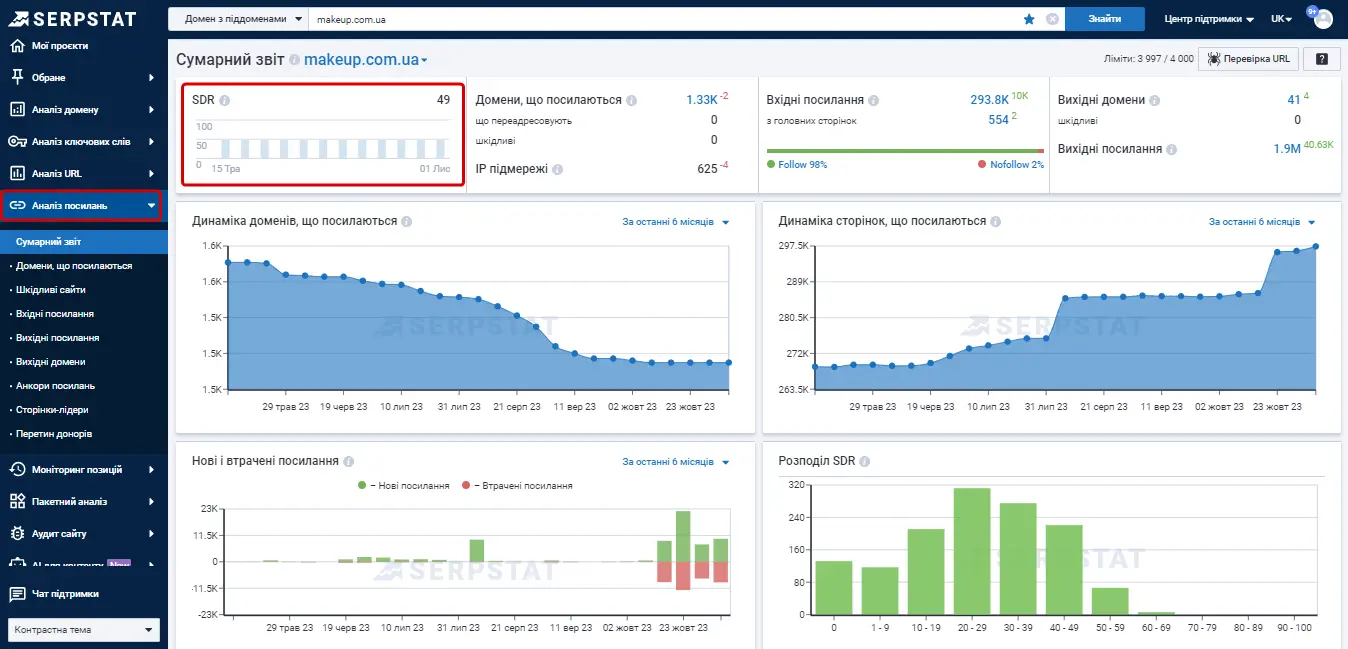Clear the search field with the X icon
Image resolution: width=1348 pixels, height=649 pixels.
coord(1052,19)
